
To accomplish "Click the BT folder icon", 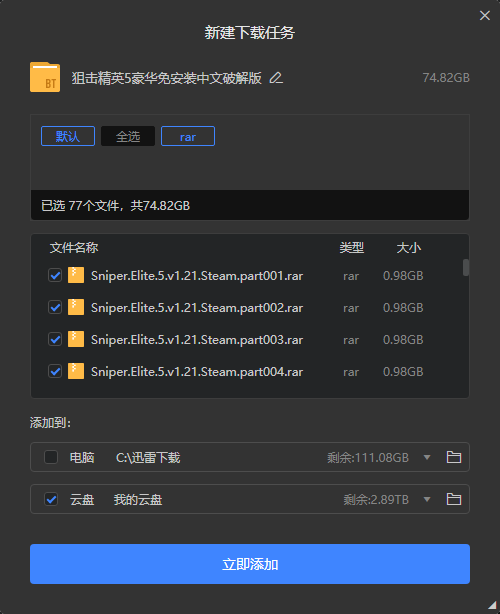I will [x=45, y=78].
